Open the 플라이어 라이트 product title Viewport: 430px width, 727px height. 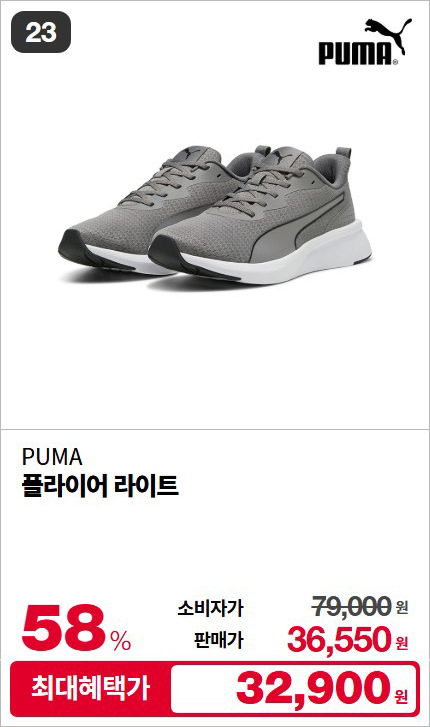pyautogui.click(x=100, y=486)
